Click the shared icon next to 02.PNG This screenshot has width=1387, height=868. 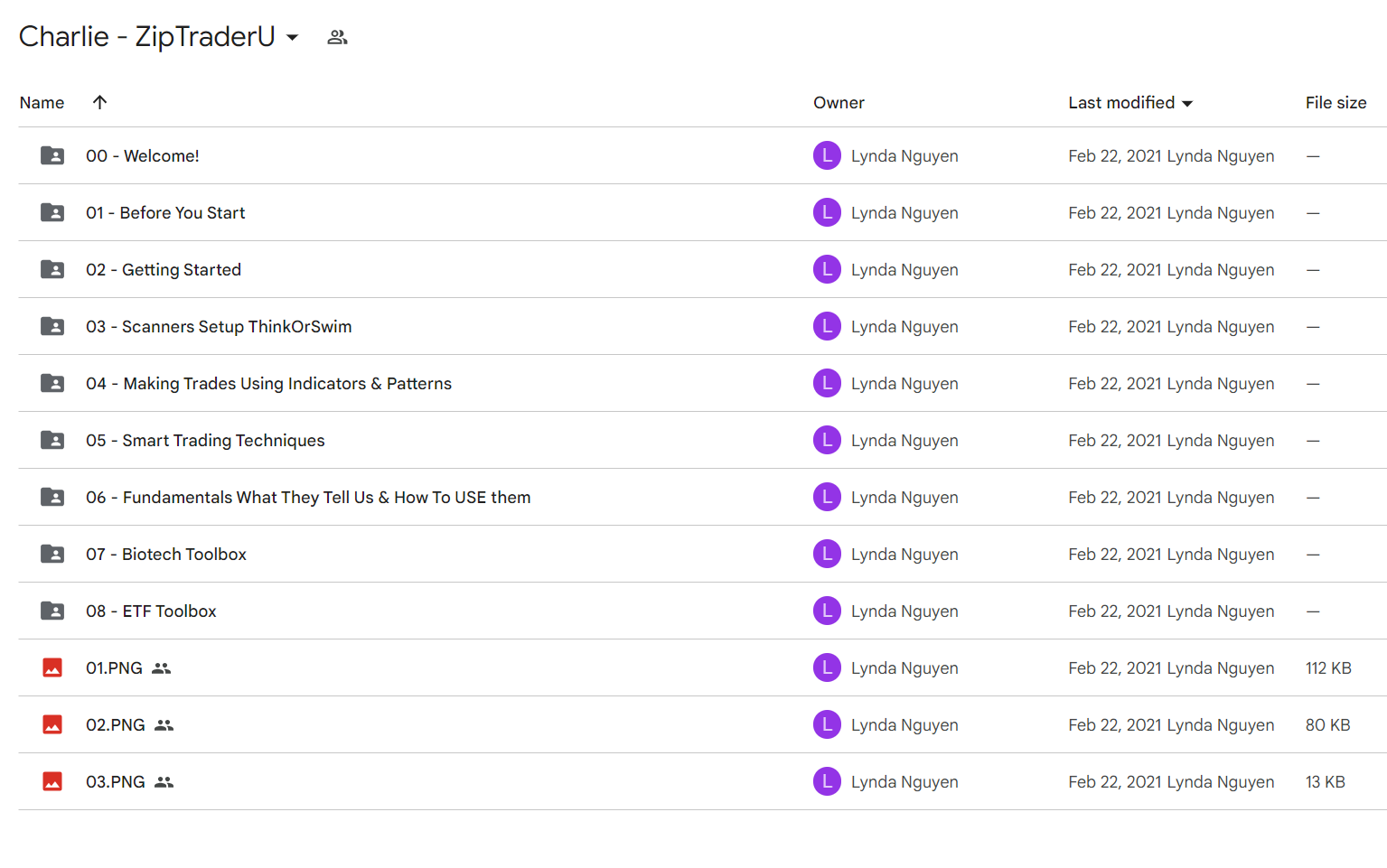pyautogui.click(x=164, y=725)
